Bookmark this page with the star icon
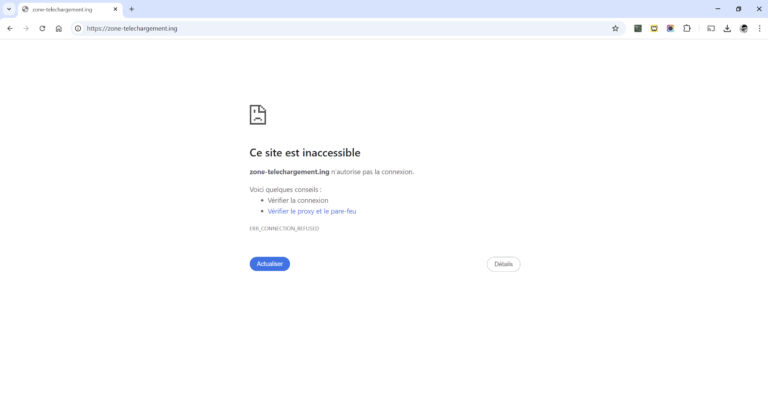 coord(615,28)
